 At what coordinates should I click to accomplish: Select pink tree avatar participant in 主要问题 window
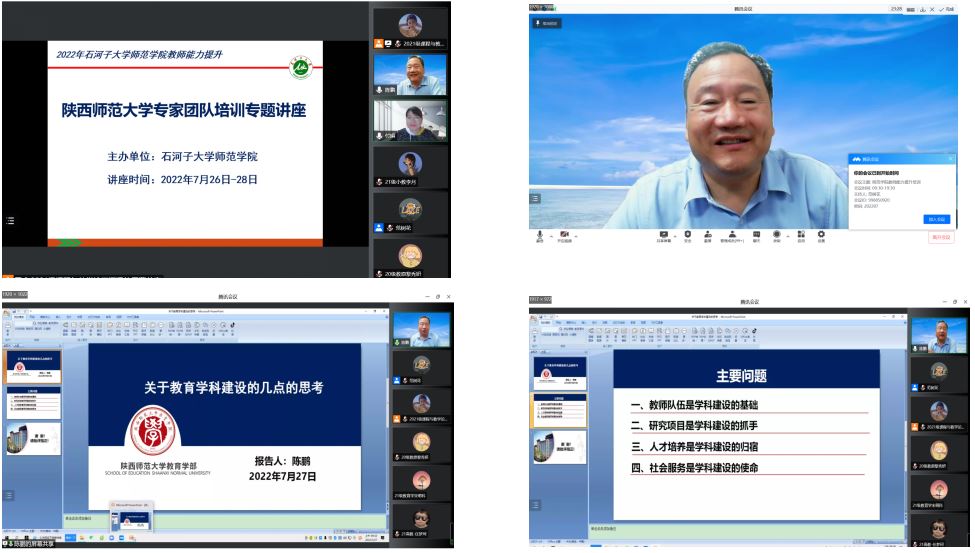pos(939,492)
